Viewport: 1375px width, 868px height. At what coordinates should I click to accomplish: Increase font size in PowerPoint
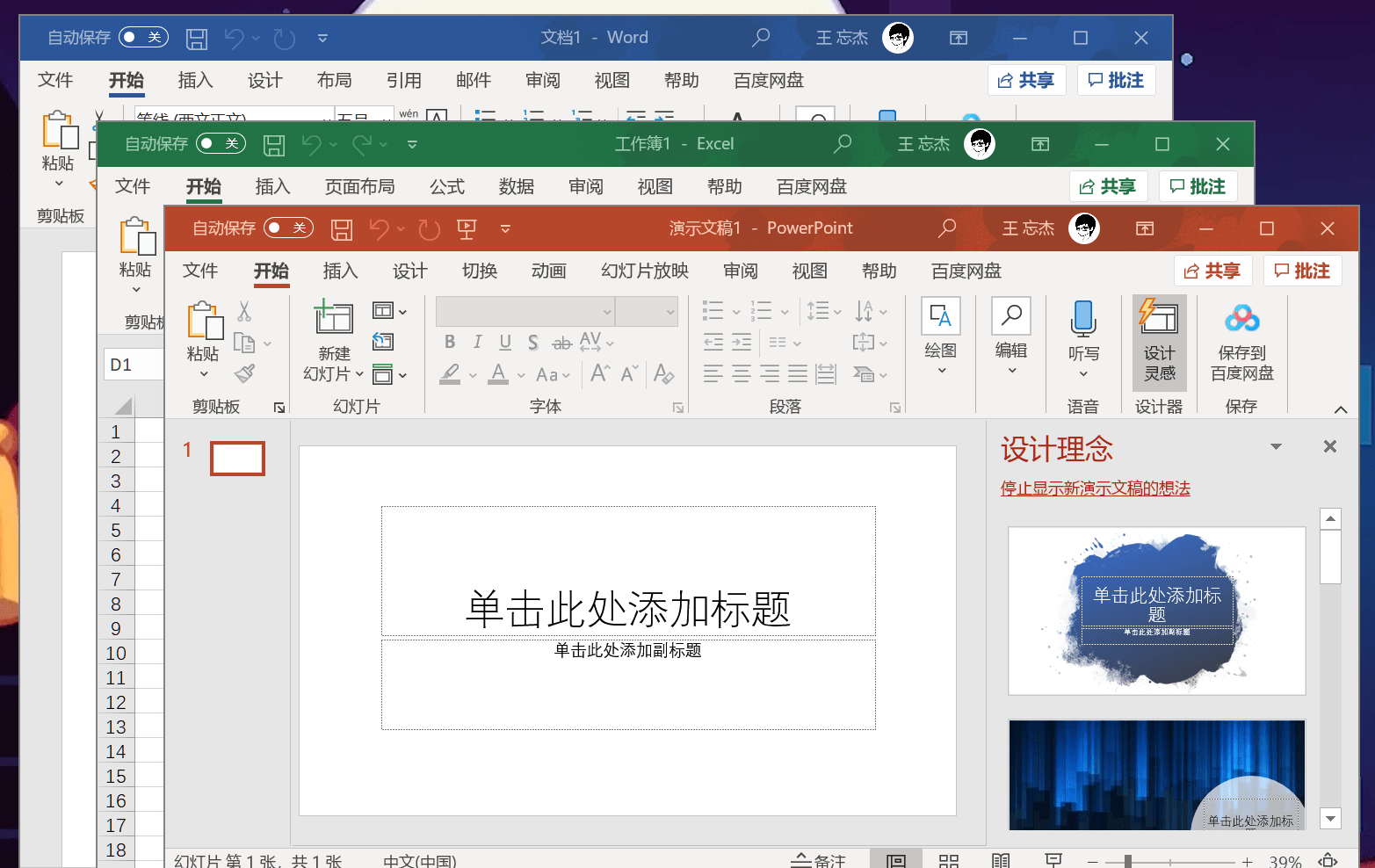coord(600,373)
